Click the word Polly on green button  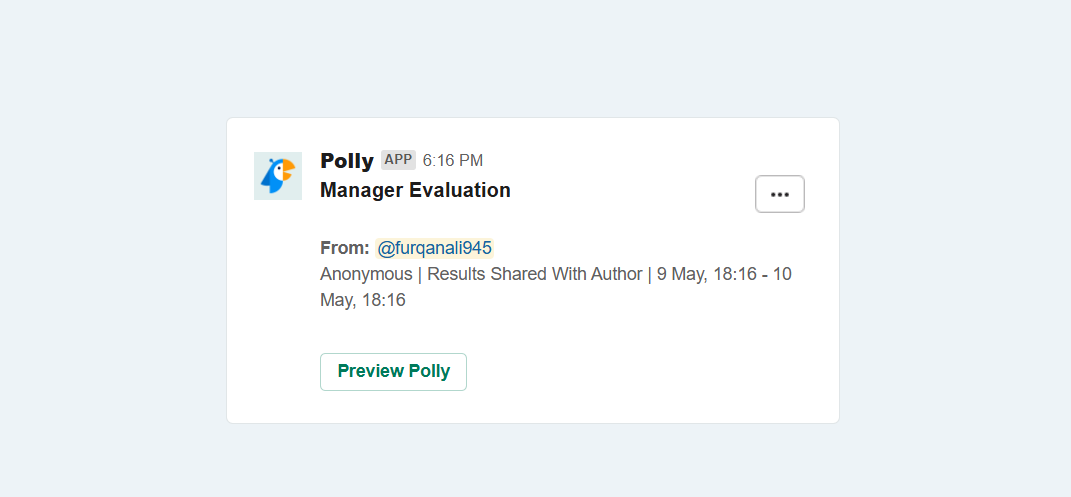coord(429,371)
